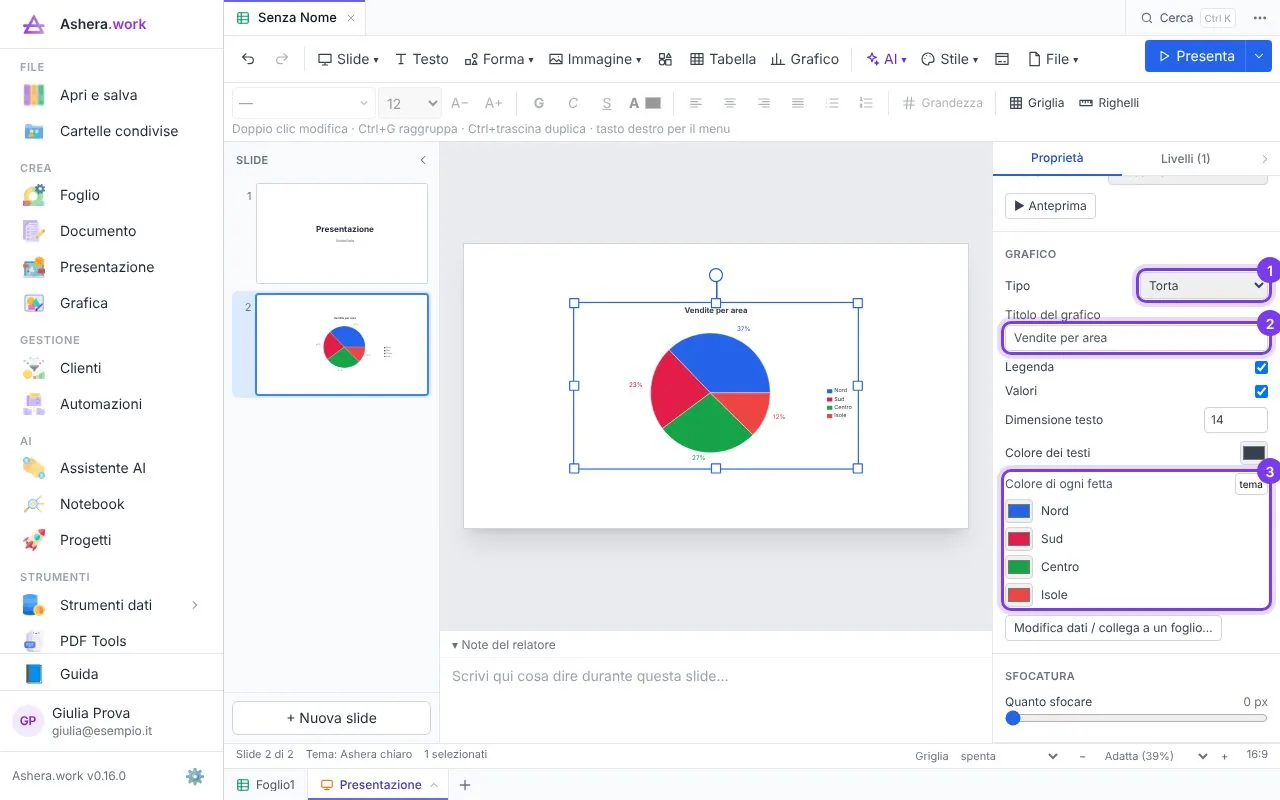The image size is (1280, 800).
Task: Click the redo arrow in the toolbar
Action: tap(282, 59)
